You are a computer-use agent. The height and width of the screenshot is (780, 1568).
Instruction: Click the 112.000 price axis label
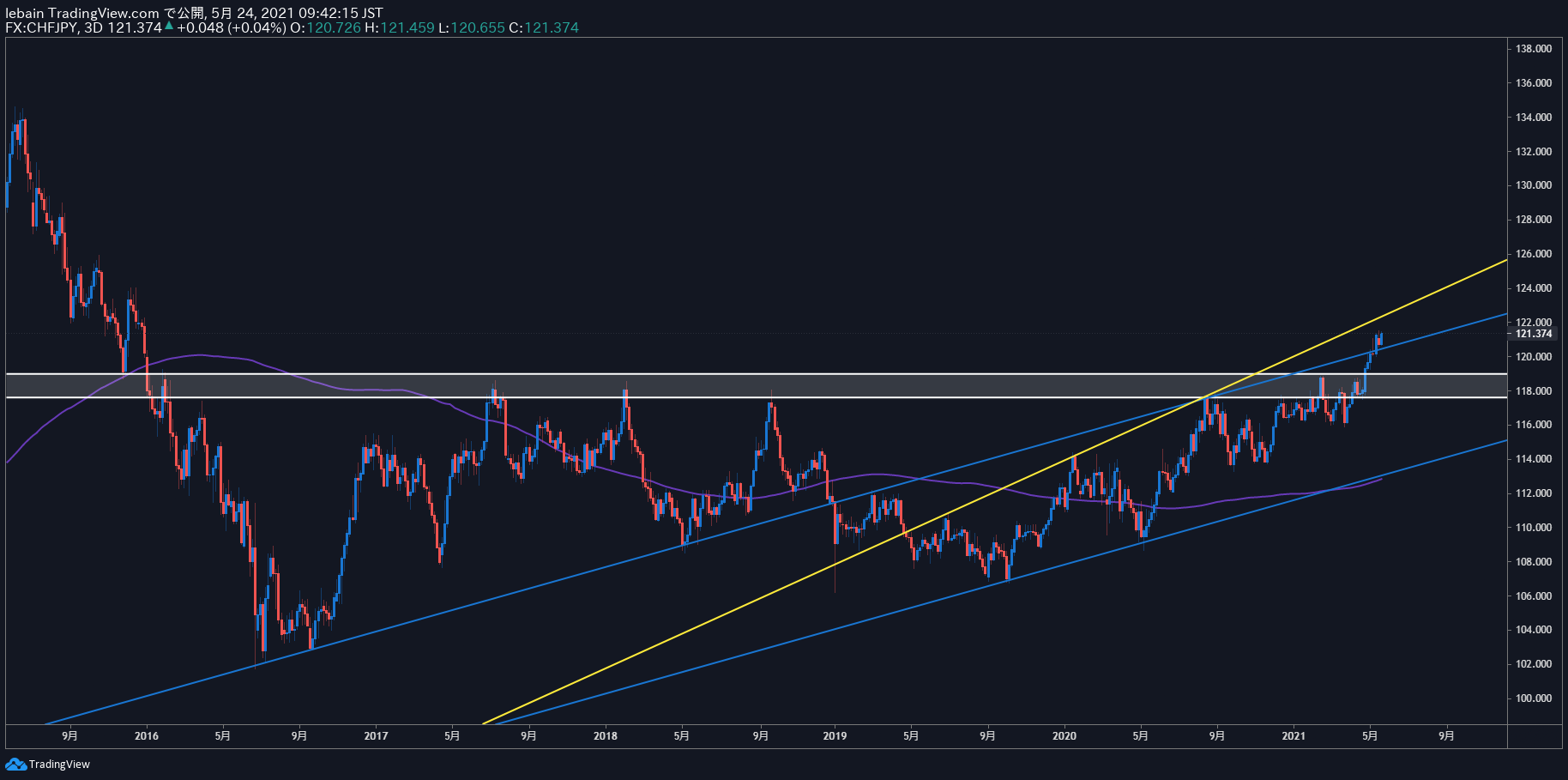(x=1534, y=493)
